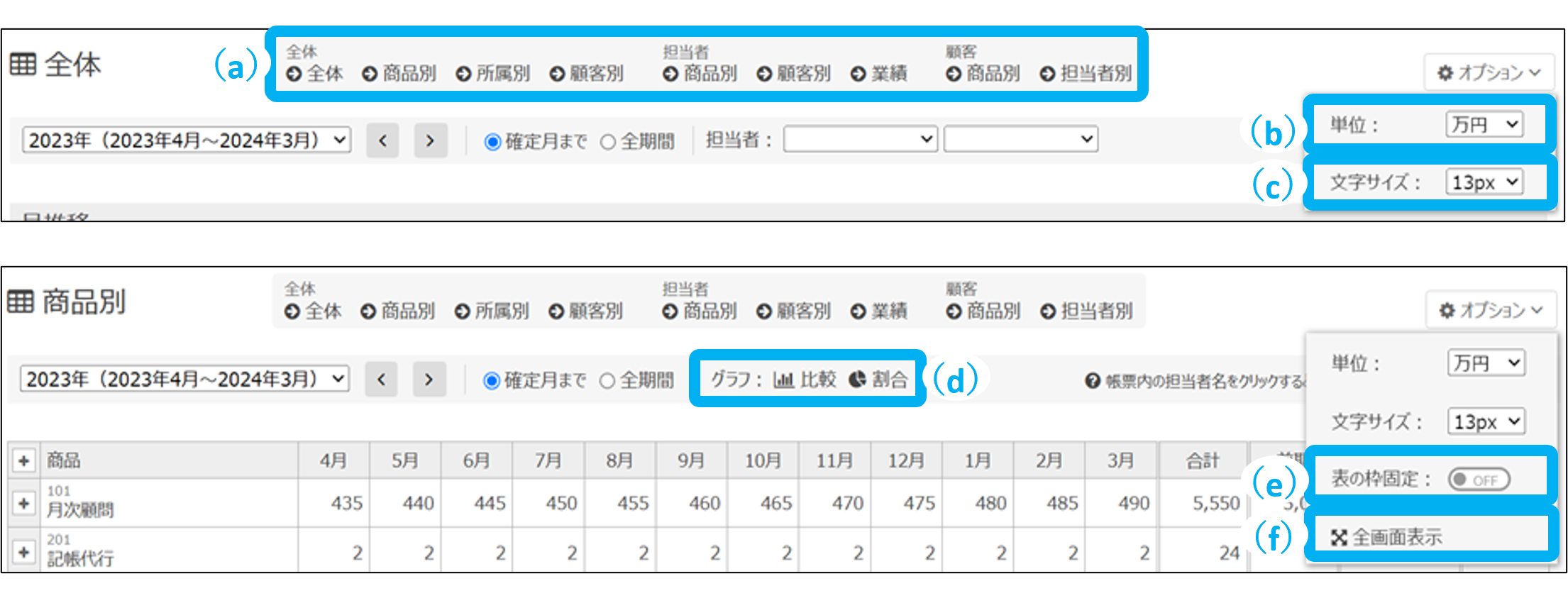Expand the 記帳代行 product row
The image size is (1568, 603).
(23, 551)
